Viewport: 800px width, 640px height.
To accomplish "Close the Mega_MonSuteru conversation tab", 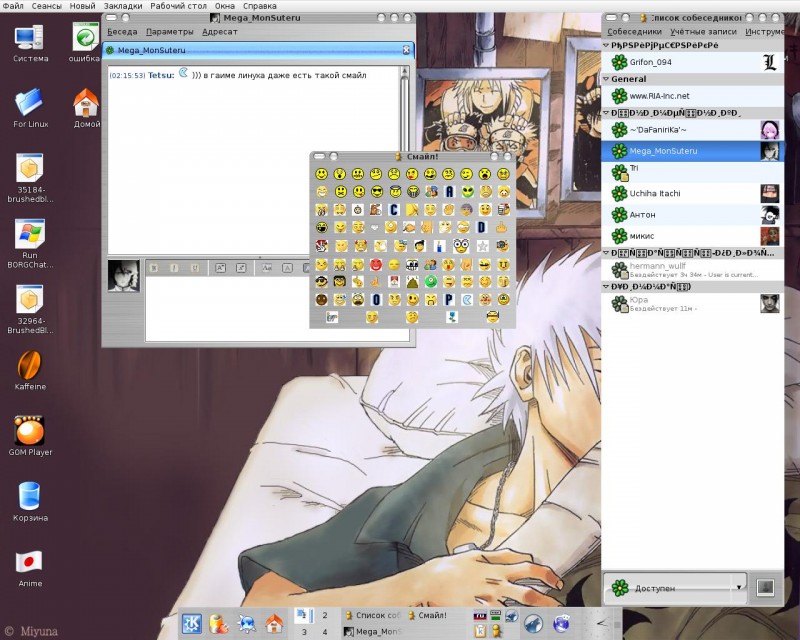I will (406, 50).
